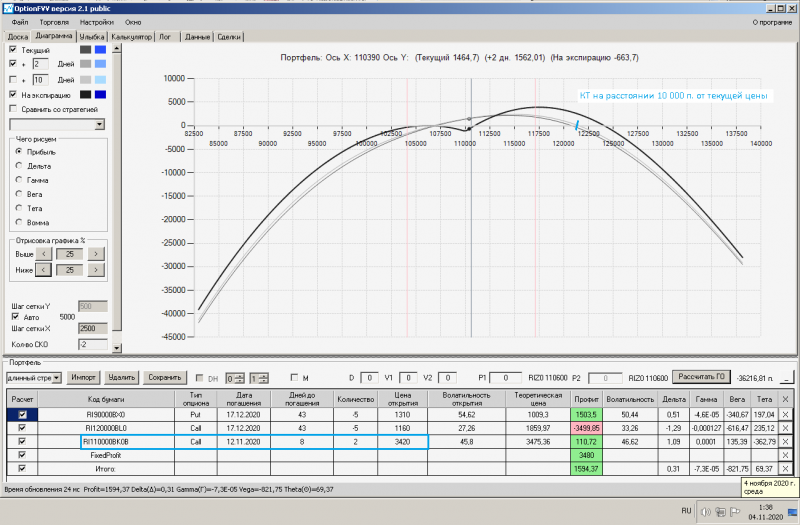This screenshot has width=800, height=525.
Task: Switch to the Калькулятор tab
Action: tap(131, 37)
